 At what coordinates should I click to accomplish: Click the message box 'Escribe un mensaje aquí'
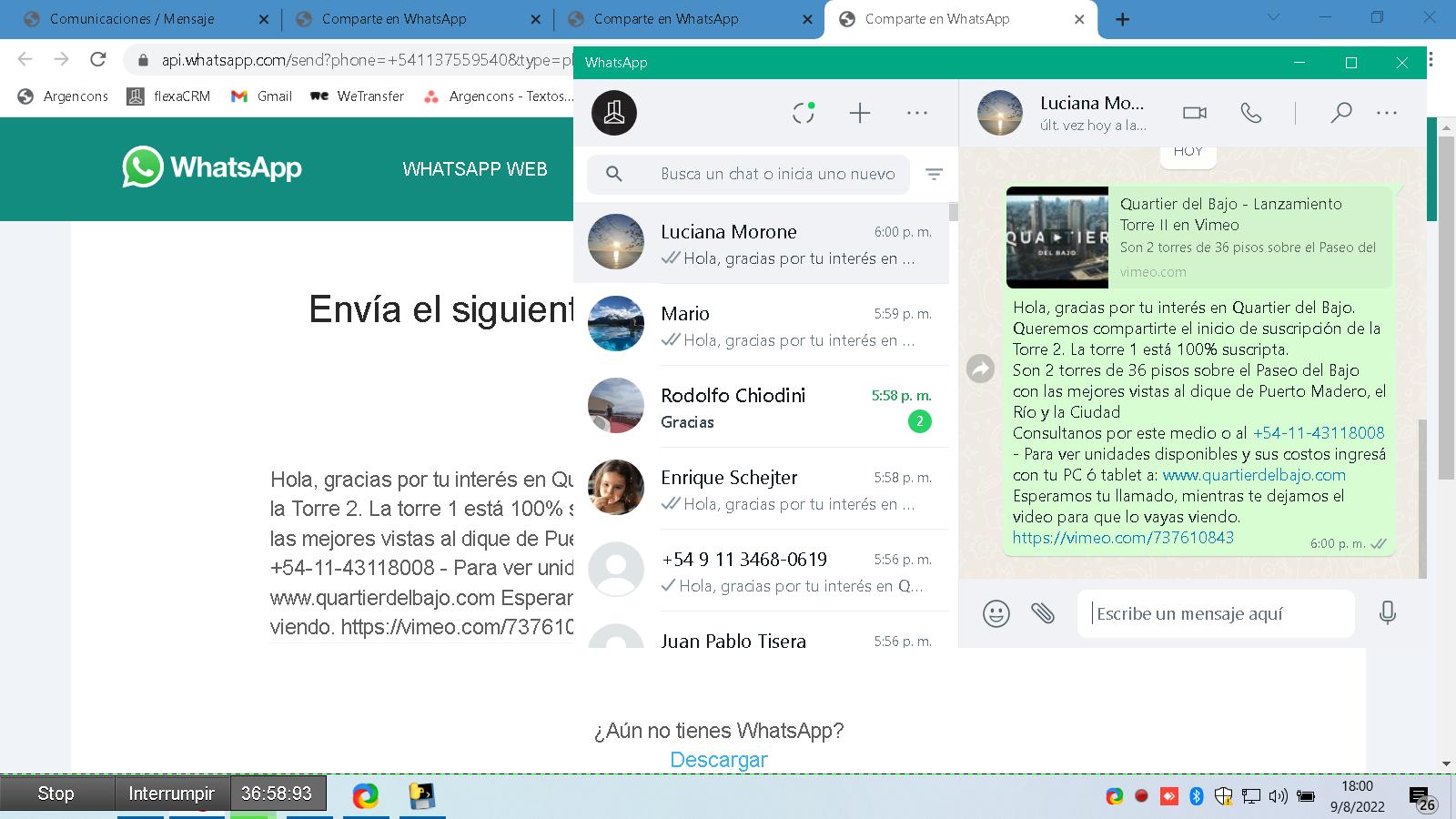tap(1216, 613)
